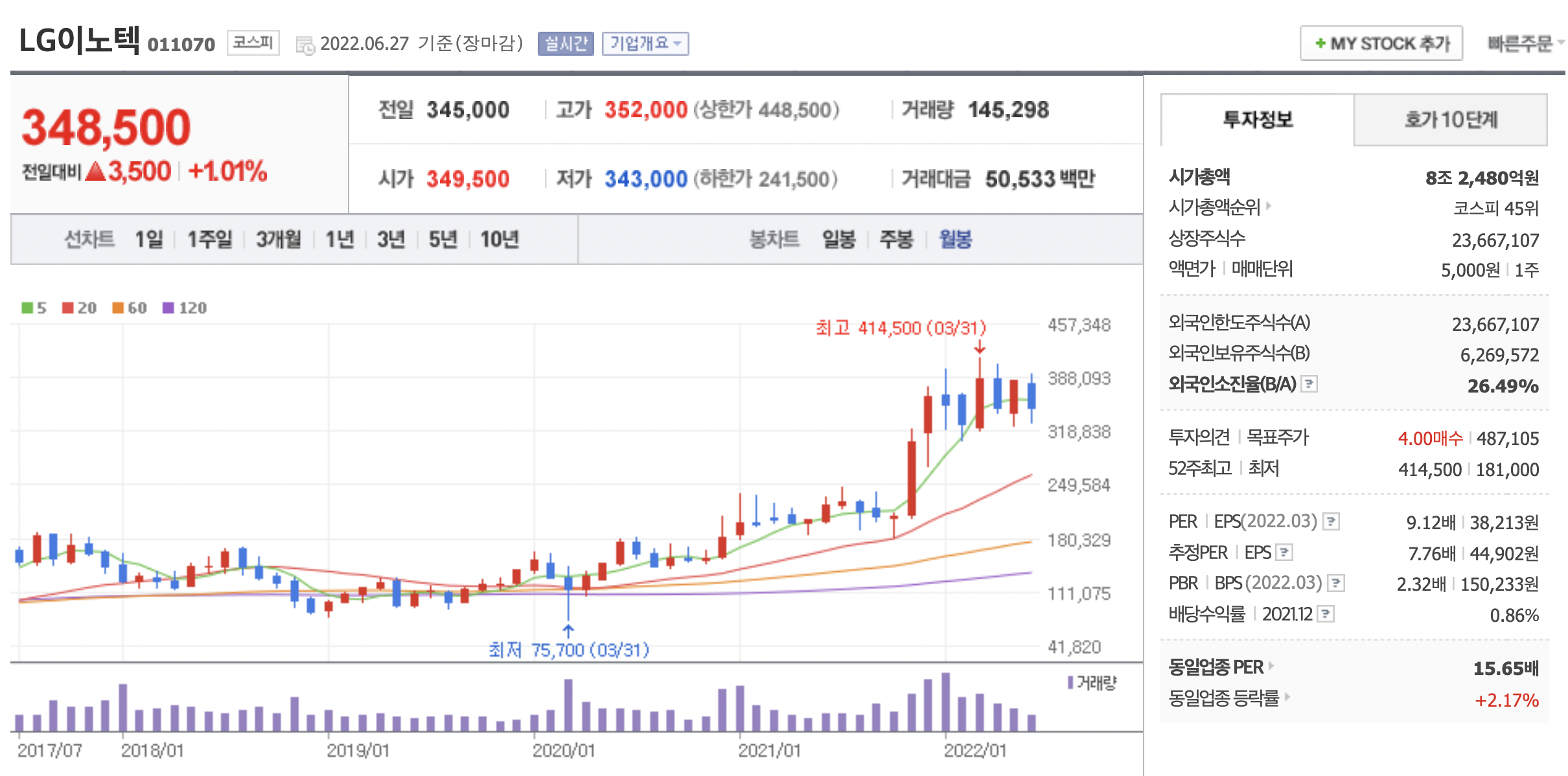Select the 5년 line chart period
1568x776 pixels.
click(x=443, y=239)
